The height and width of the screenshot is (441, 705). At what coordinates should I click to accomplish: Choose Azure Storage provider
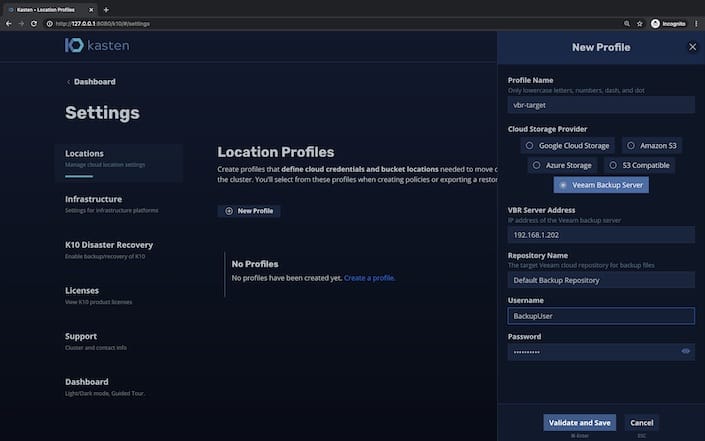click(x=561, y=165)
